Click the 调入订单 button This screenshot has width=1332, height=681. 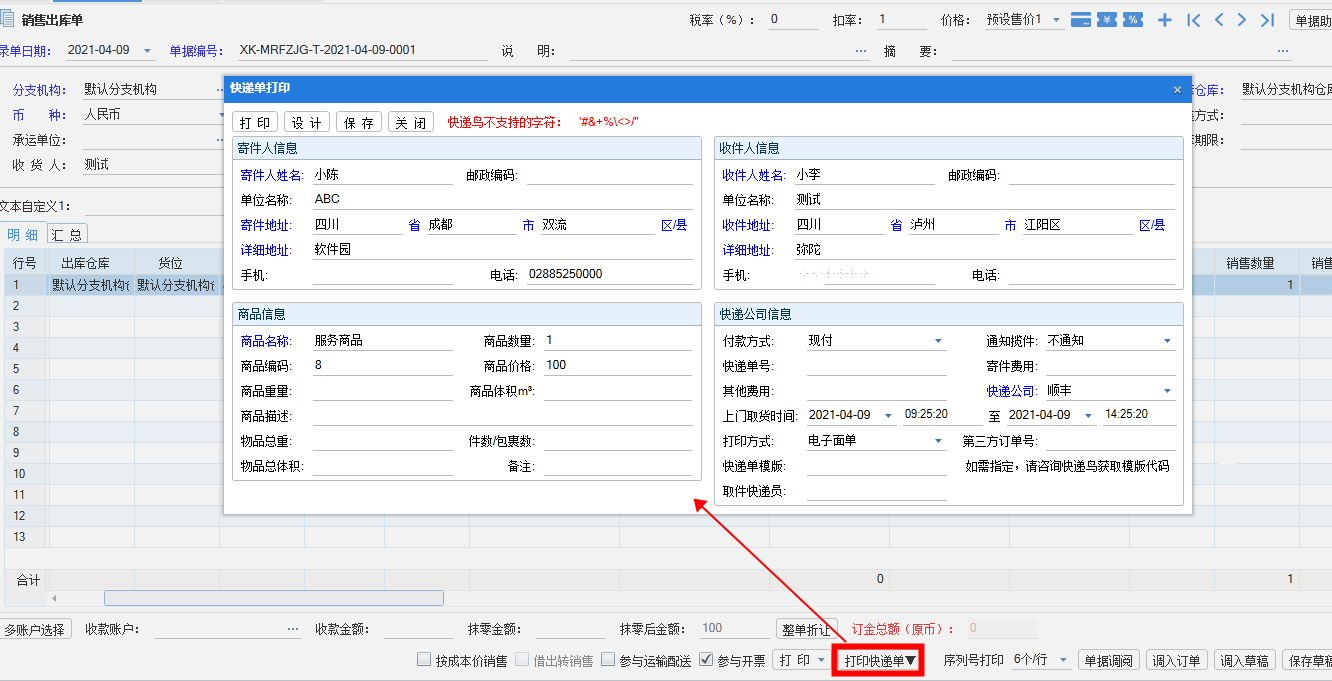[x=1176, y=660]
